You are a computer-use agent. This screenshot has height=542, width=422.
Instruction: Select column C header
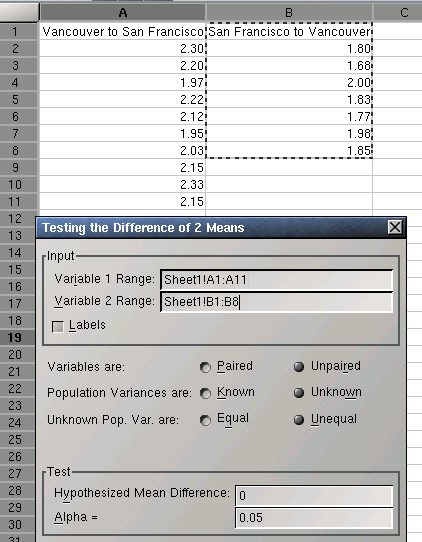398,13
